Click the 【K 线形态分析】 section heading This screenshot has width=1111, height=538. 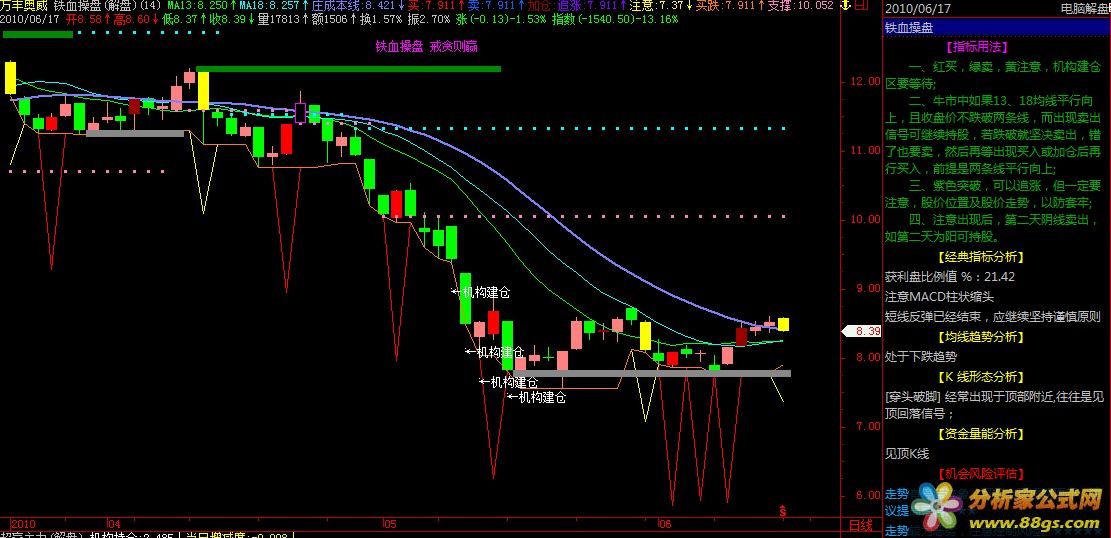[x=981, y=376]
